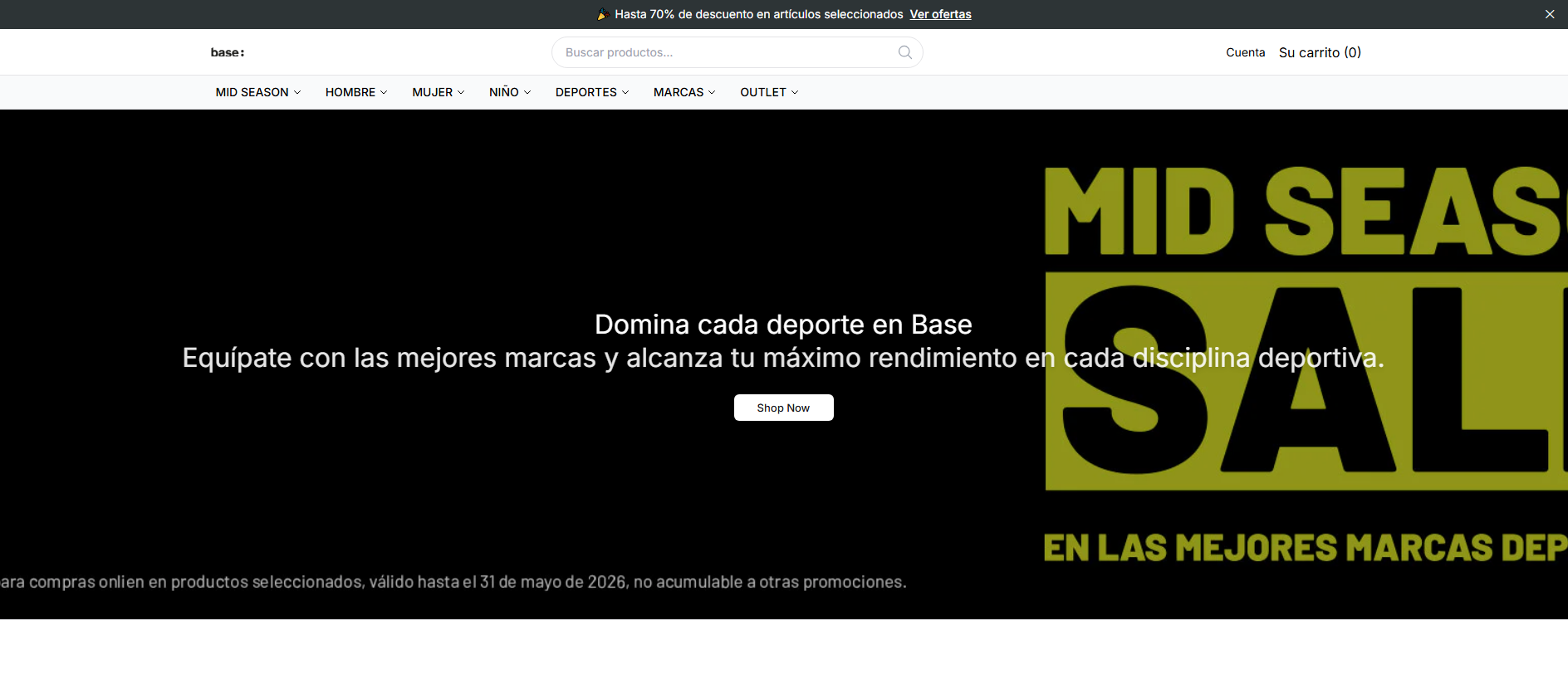The image size is (1568, 679).
Task: Expand the NIÑO menu chevron
Action: pyautogui.click(x=527, y=92)
